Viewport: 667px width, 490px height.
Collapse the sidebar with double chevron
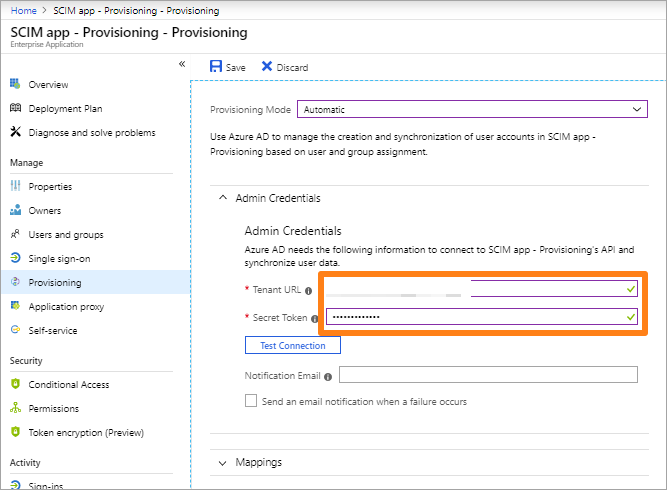point(182,64)
